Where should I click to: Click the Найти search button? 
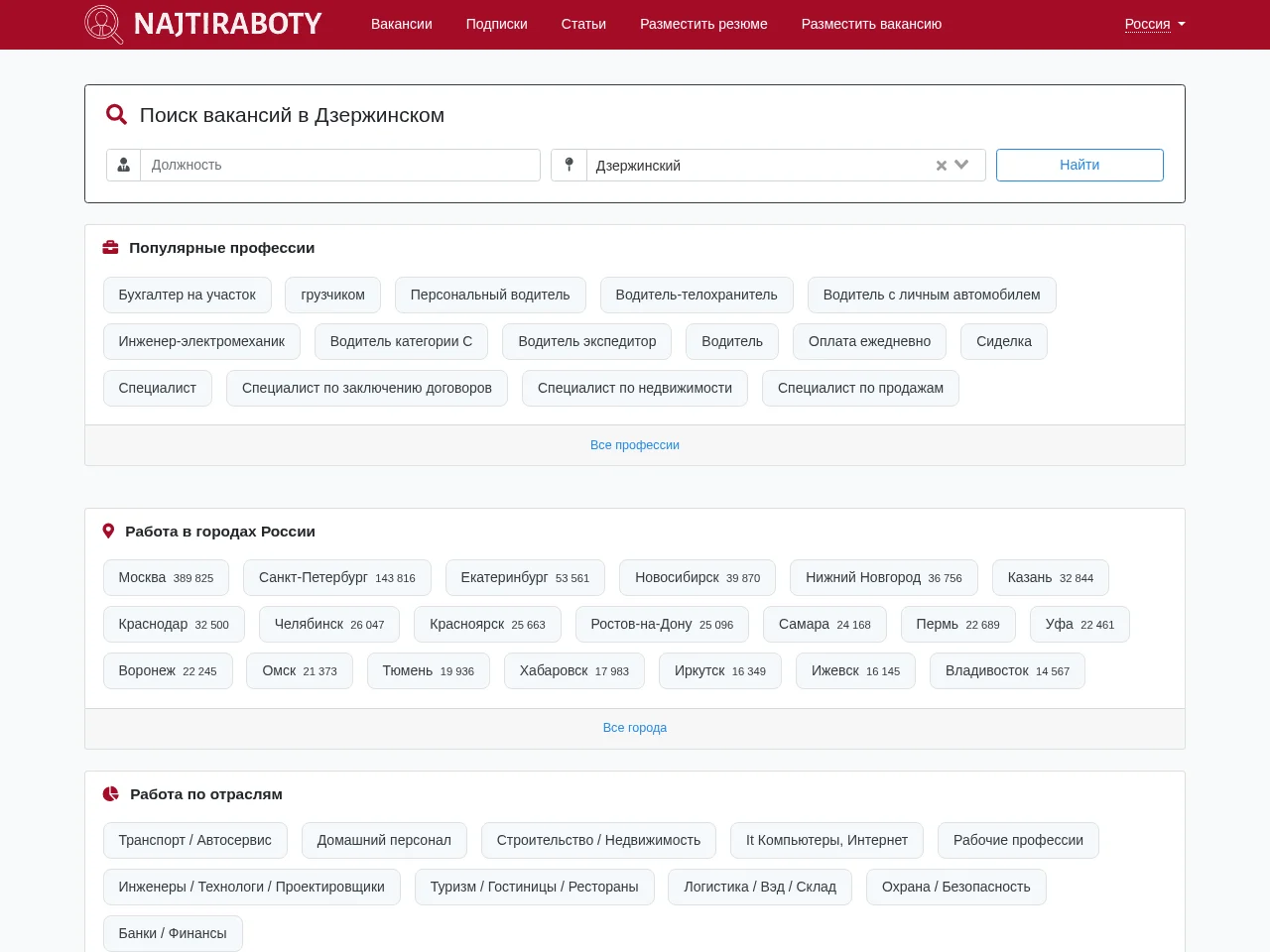tap(1079, 165)
